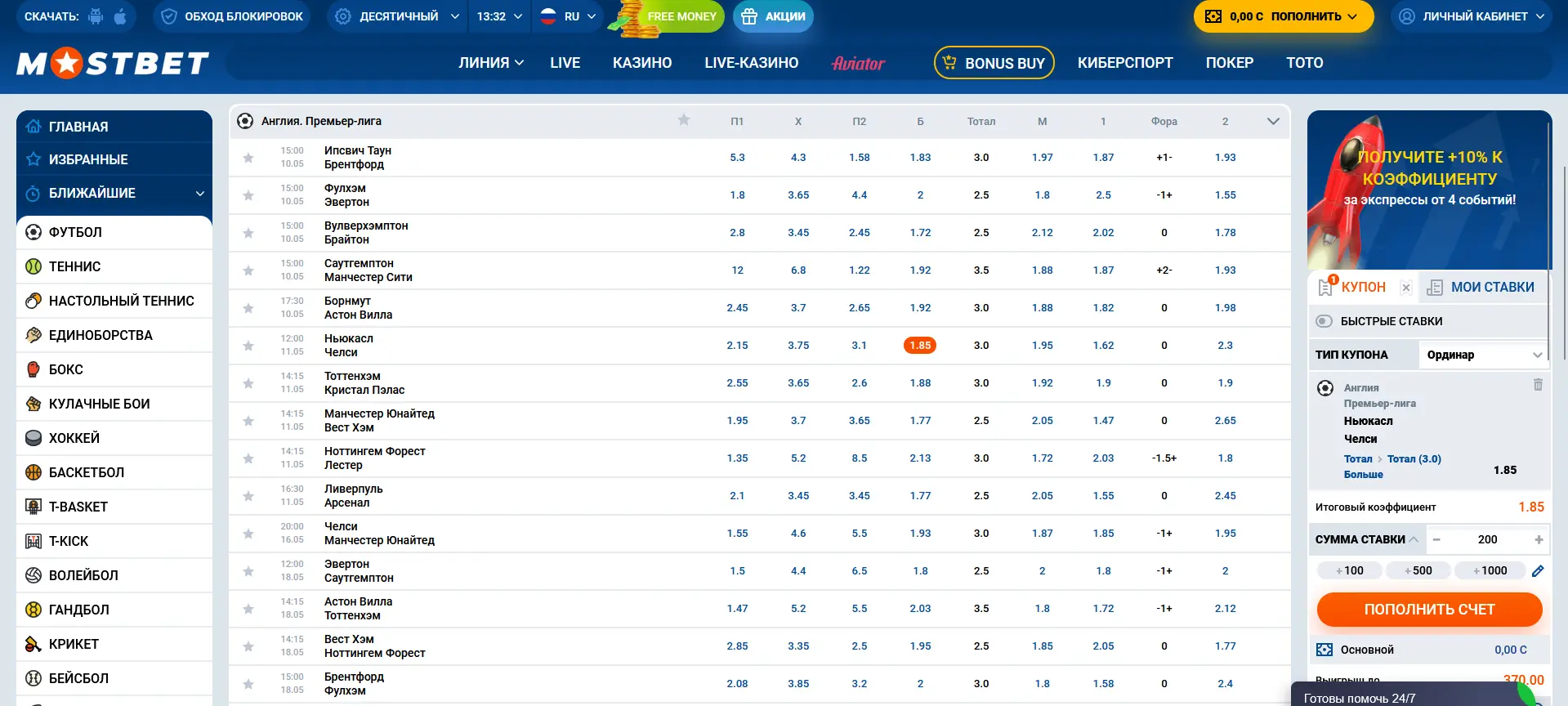Open the LIVE menu
This screenshot has width=1568, height=706.
tap(565, 63)
